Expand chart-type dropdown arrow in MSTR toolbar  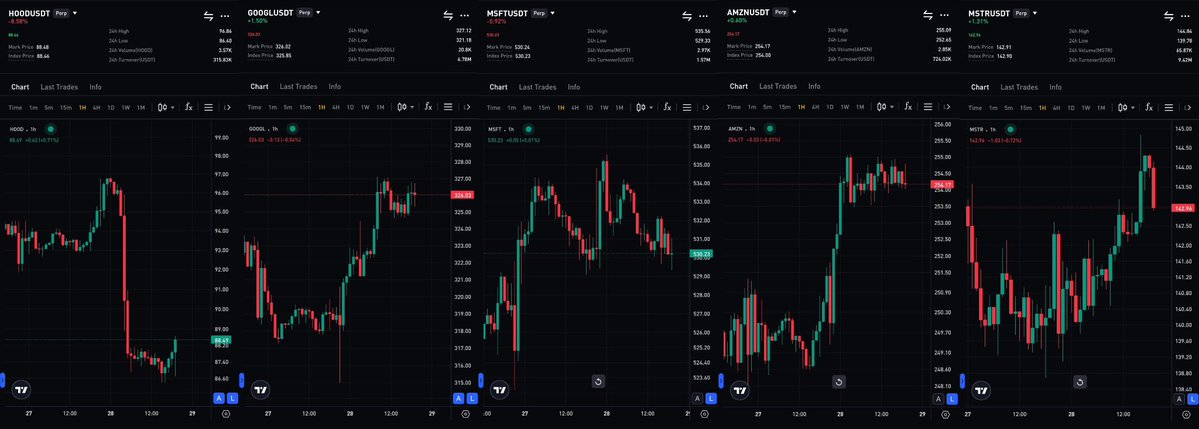(x=1132, y=108)
